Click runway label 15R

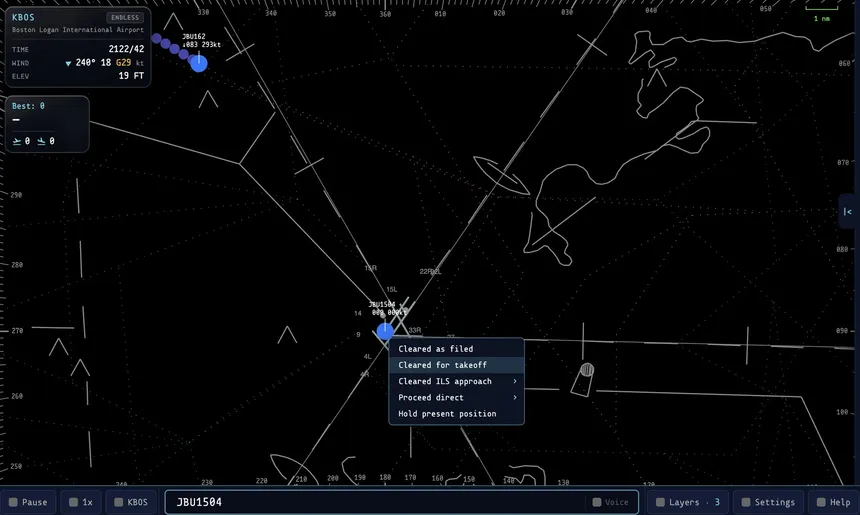[371, 268]
